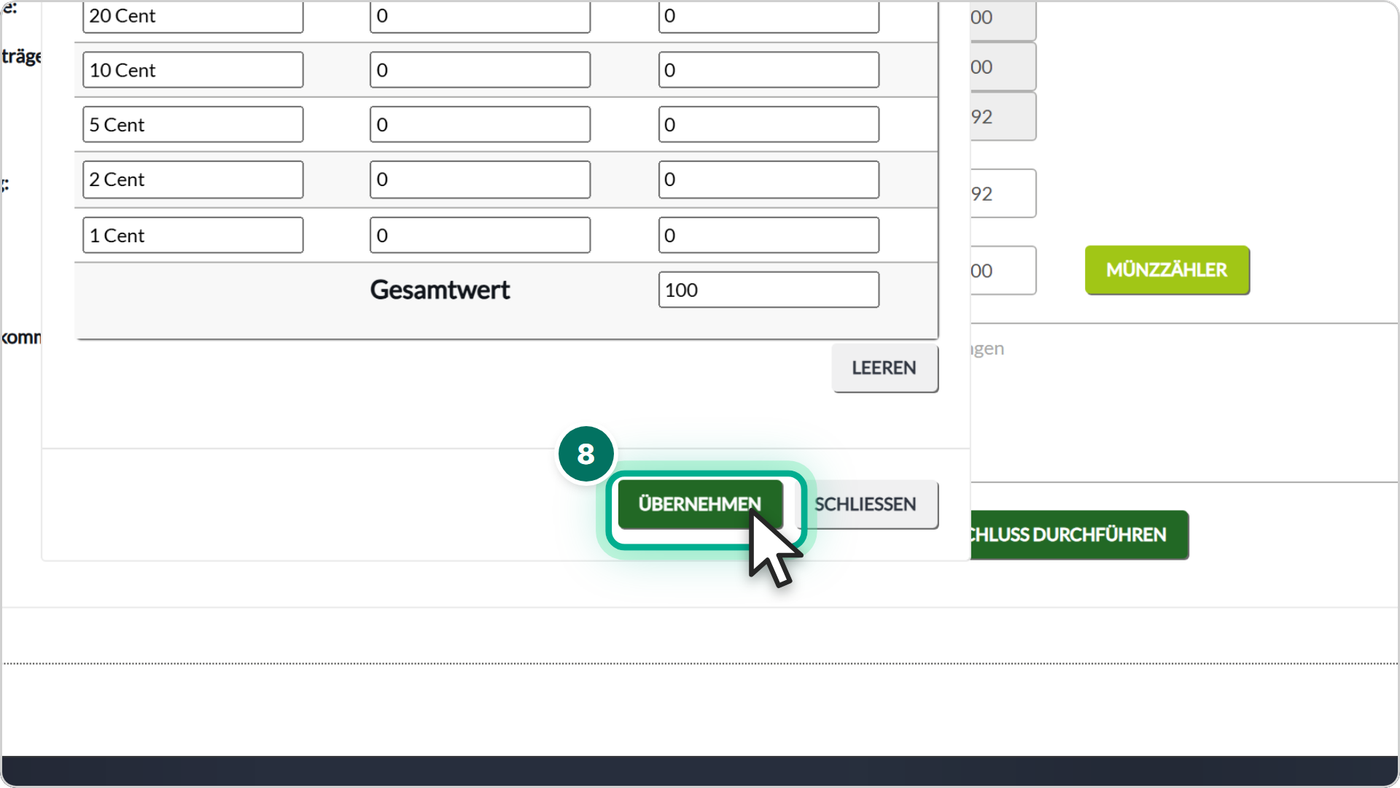This screenshot has width=1400, height=788.
Task: Click the rightmost value field in the 10 Cent row
Action: [x=769, y=70]
